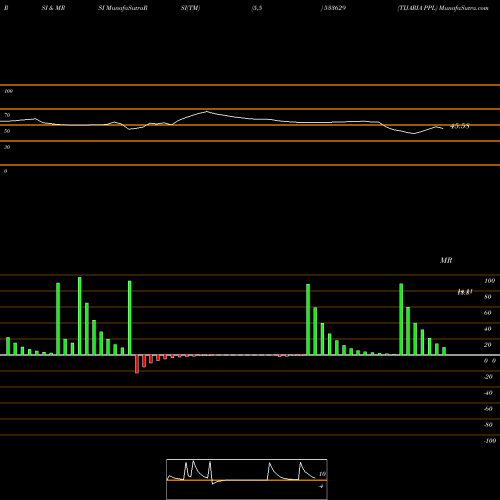Select the MR pane title label
Image resolution: width=500 pixels, height=500 pixels.
point(446,260)
